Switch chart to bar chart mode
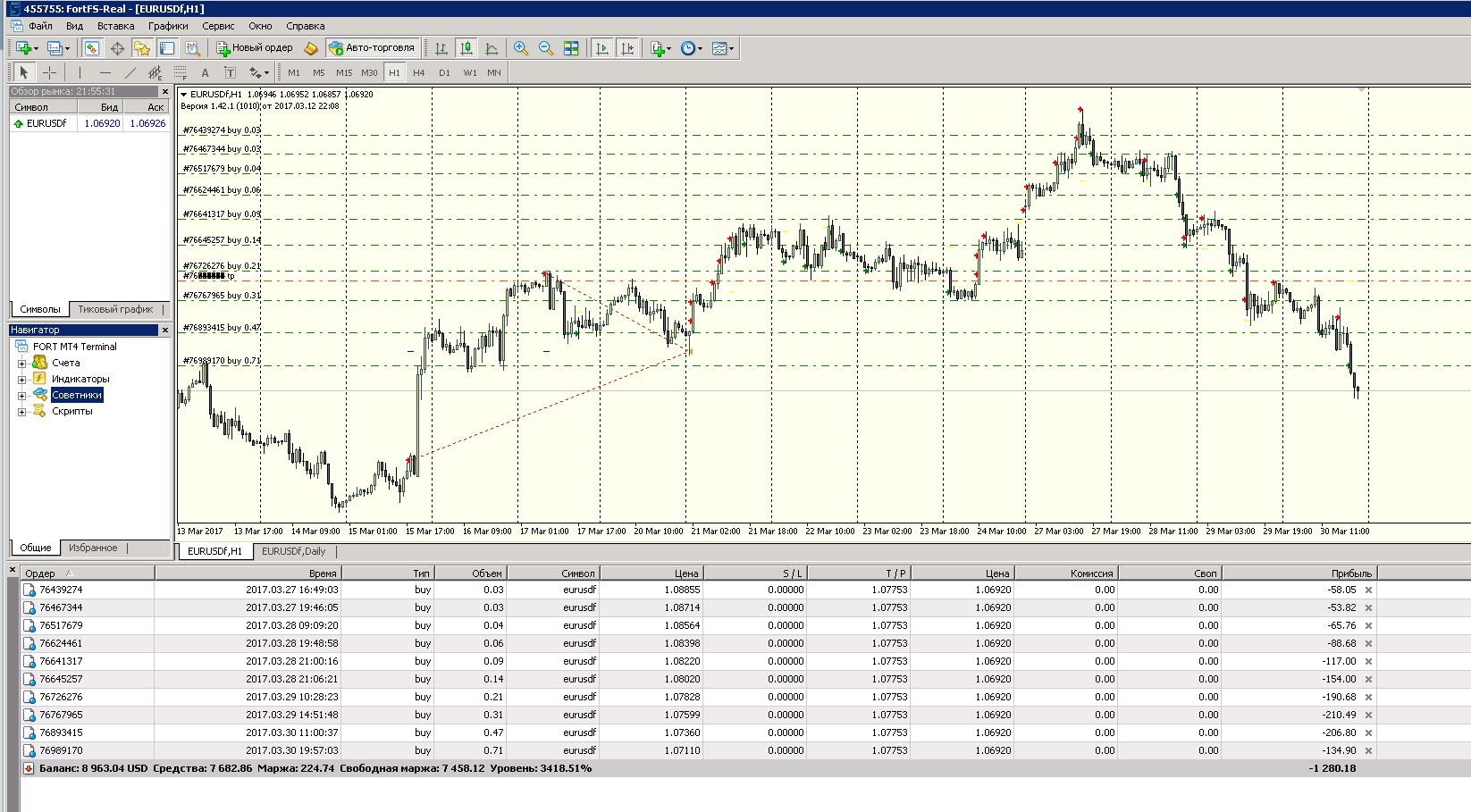Viewport: 1471px width, 812px height. 441,48
